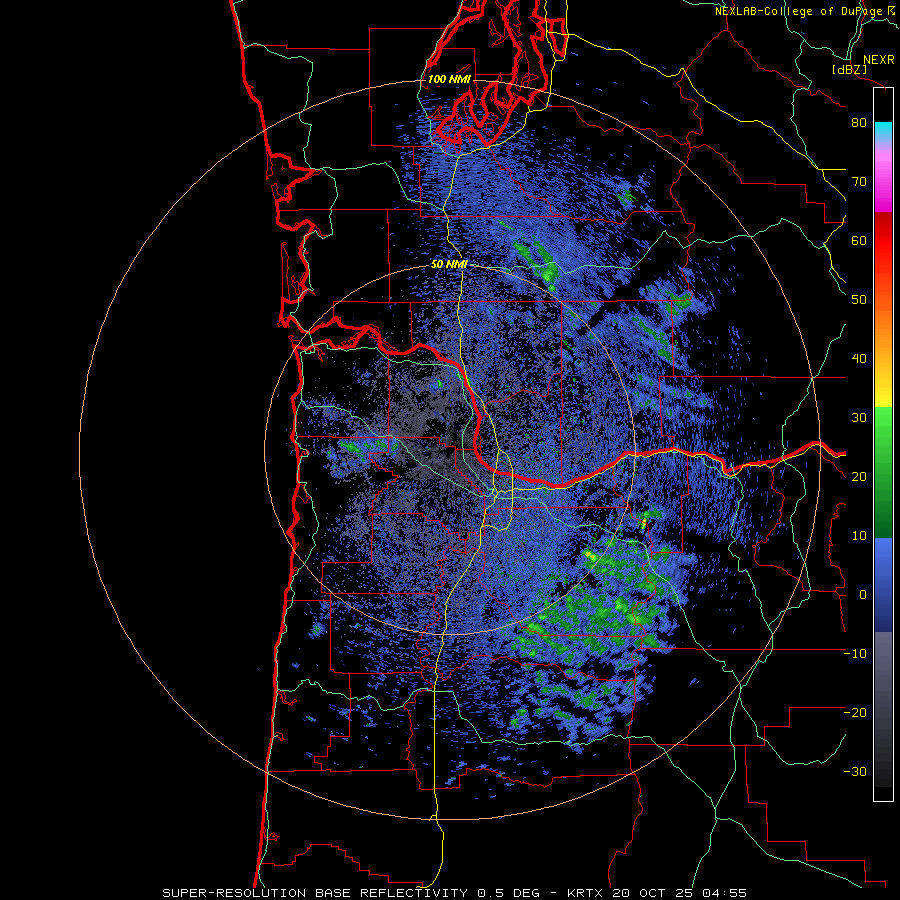This screenshot has width=900, height=900.
Task: Click the [dBZ] units label
Action: coord(849,69)
